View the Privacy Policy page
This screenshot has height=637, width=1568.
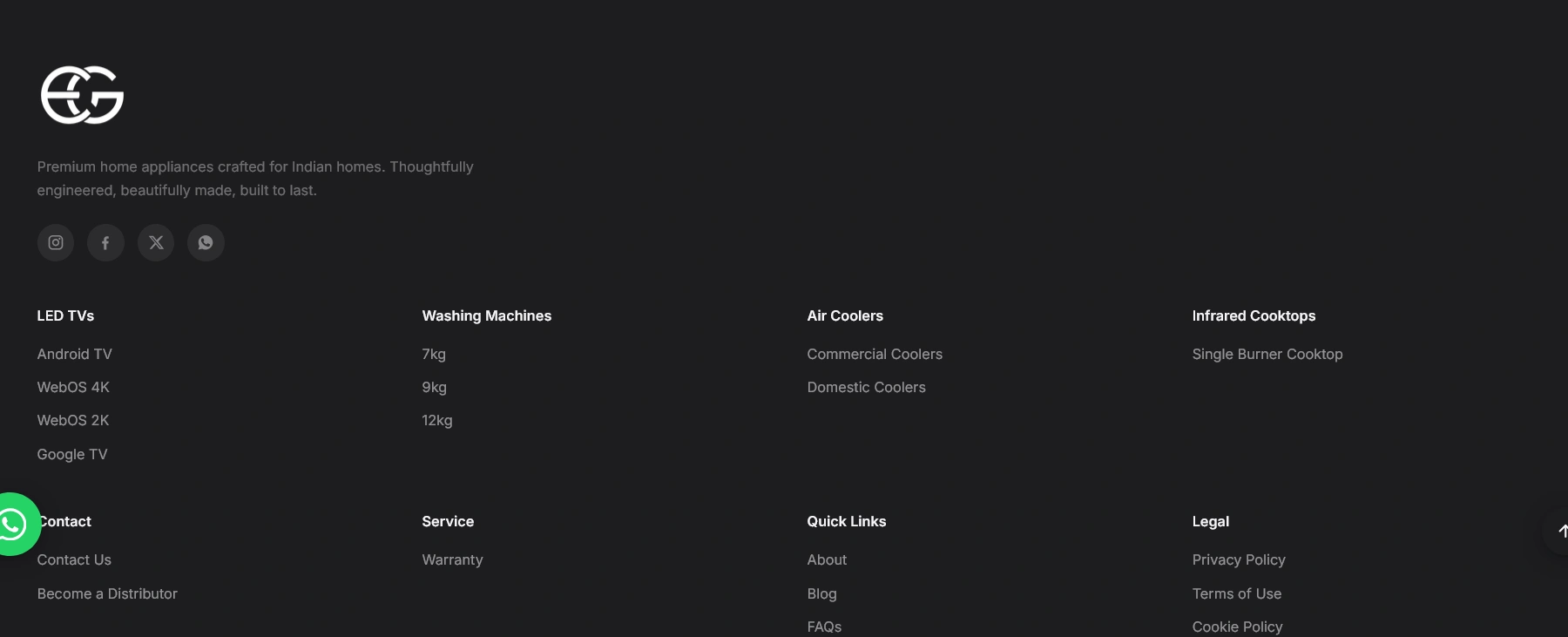tap(1239, 559)
